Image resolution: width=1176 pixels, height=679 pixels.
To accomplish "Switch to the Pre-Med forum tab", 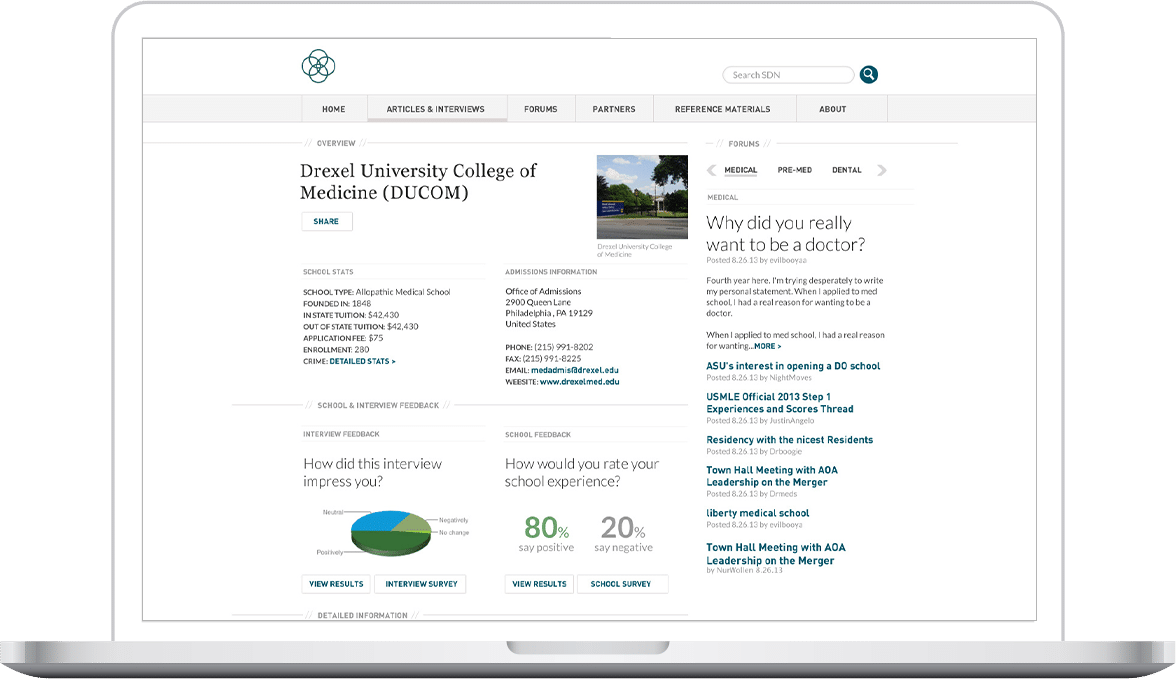I will click(794, 170).
